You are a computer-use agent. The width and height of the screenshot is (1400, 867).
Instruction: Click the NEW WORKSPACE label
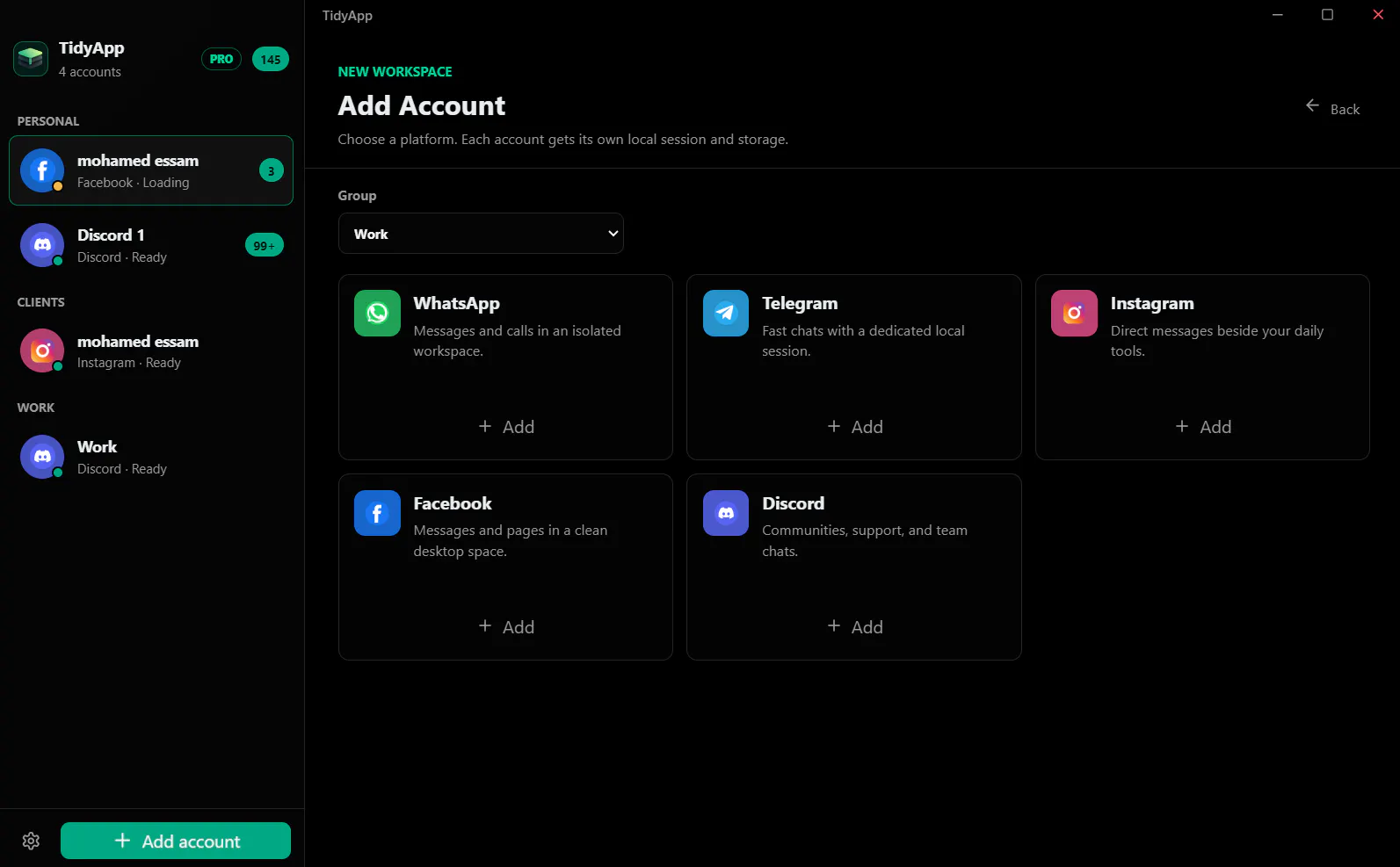395,72
